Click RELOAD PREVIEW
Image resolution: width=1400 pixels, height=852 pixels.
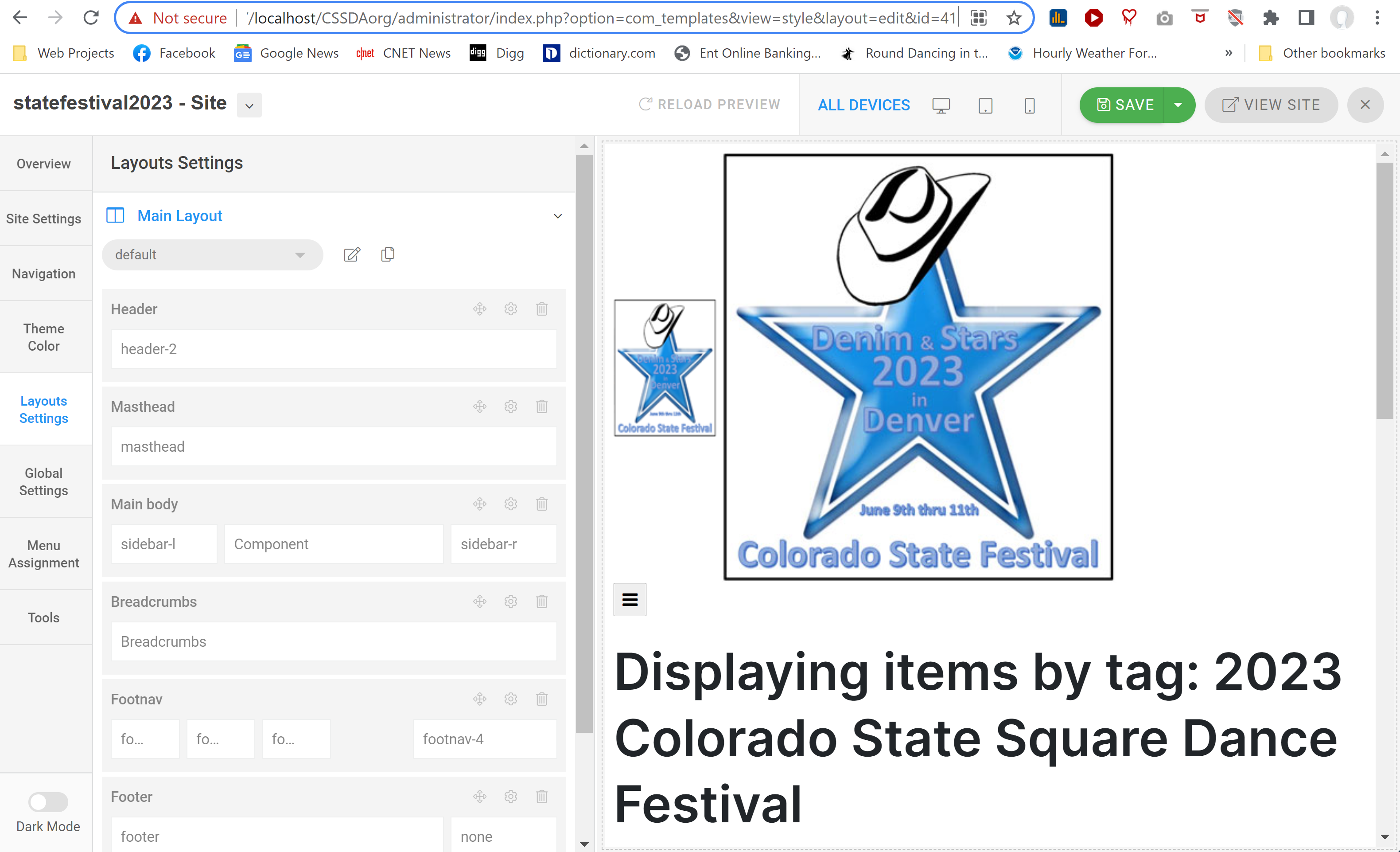click(x=709, y=105)
